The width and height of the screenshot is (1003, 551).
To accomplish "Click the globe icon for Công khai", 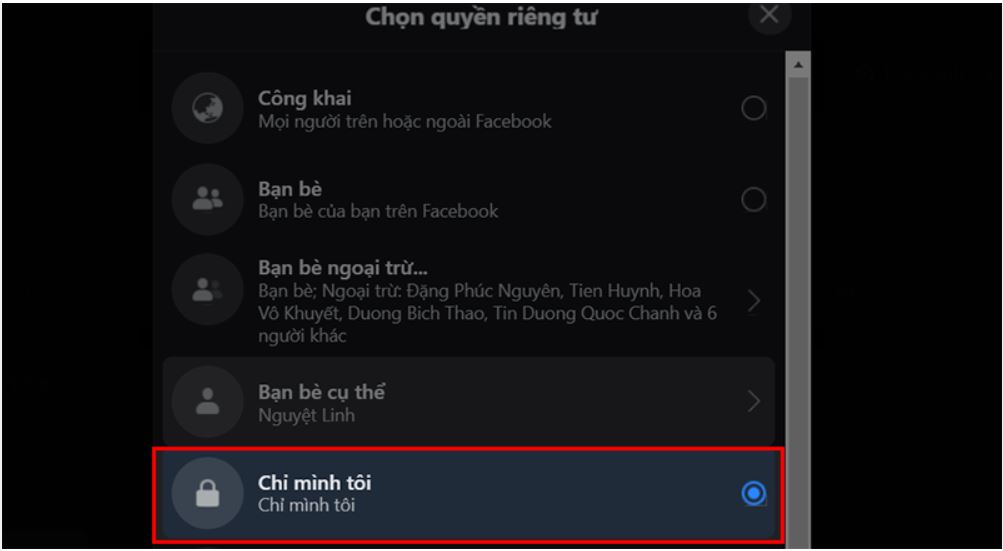I will pyautogui.click(x=207, y=108).
